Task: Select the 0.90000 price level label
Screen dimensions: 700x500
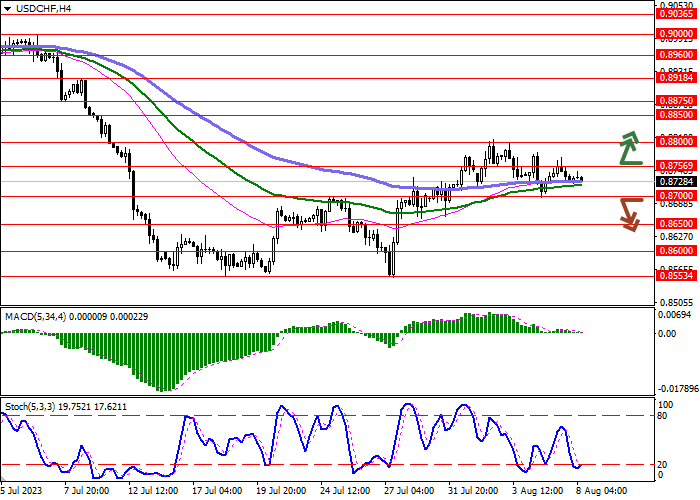Action: [676, 34]
